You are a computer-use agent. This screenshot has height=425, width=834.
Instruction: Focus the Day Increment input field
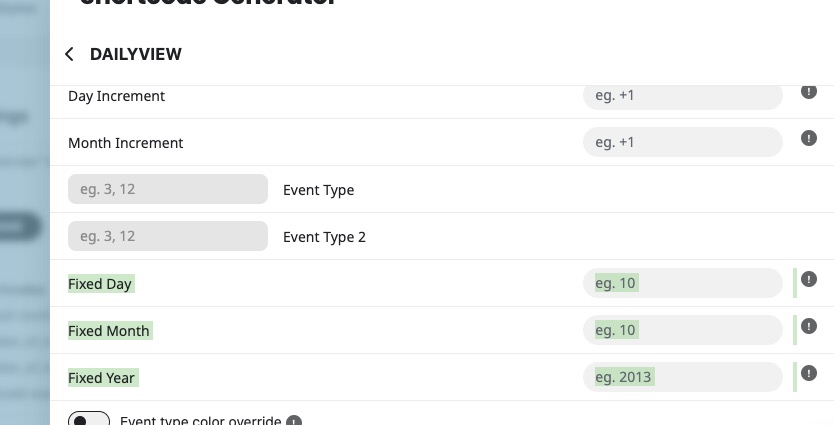pyautogui.click(x=682, y=96)
